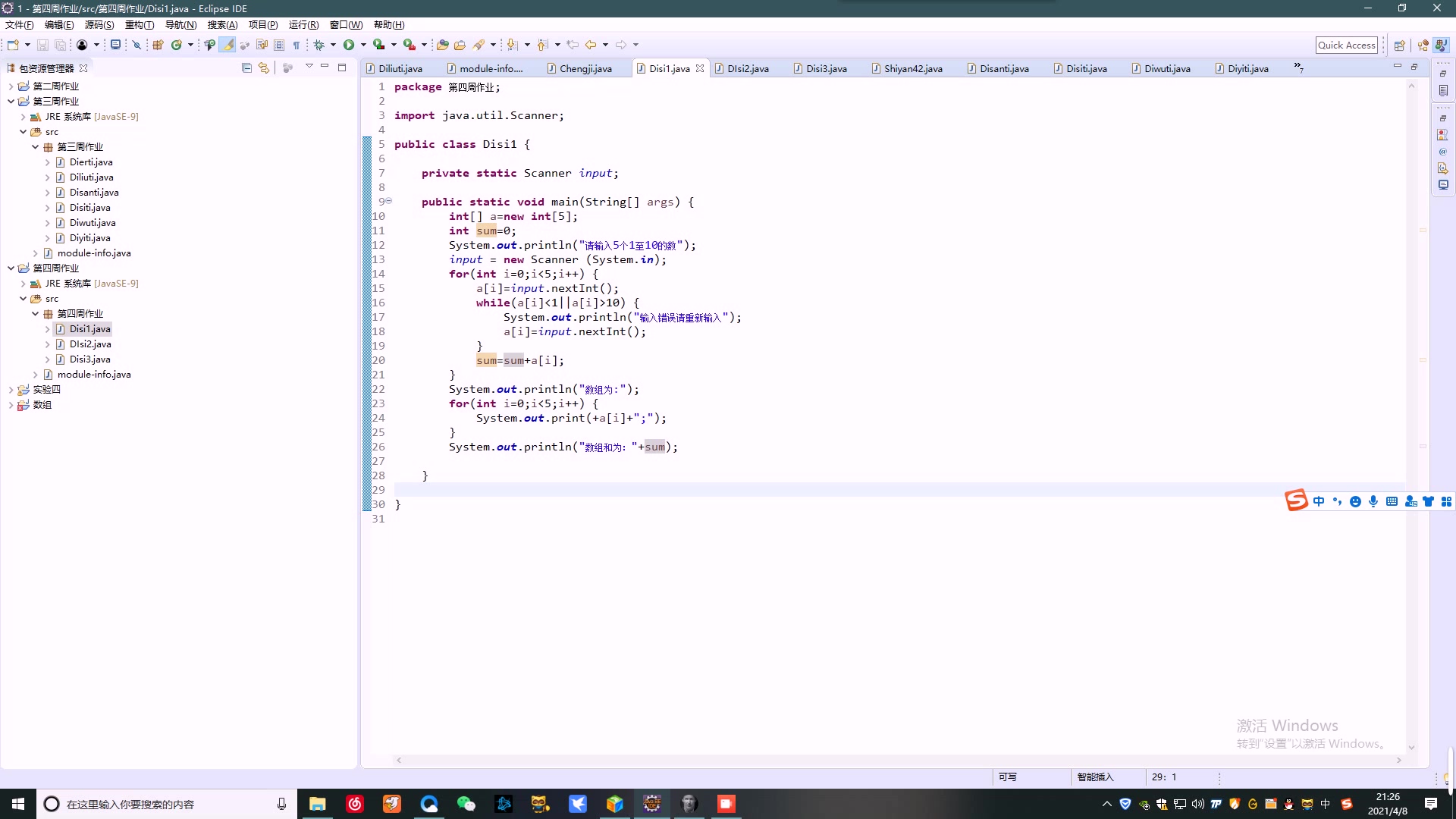Collapse the 第三周作业 project node
The height and width of the screenshot is (819, 1456).
click(x=11, y=101)
